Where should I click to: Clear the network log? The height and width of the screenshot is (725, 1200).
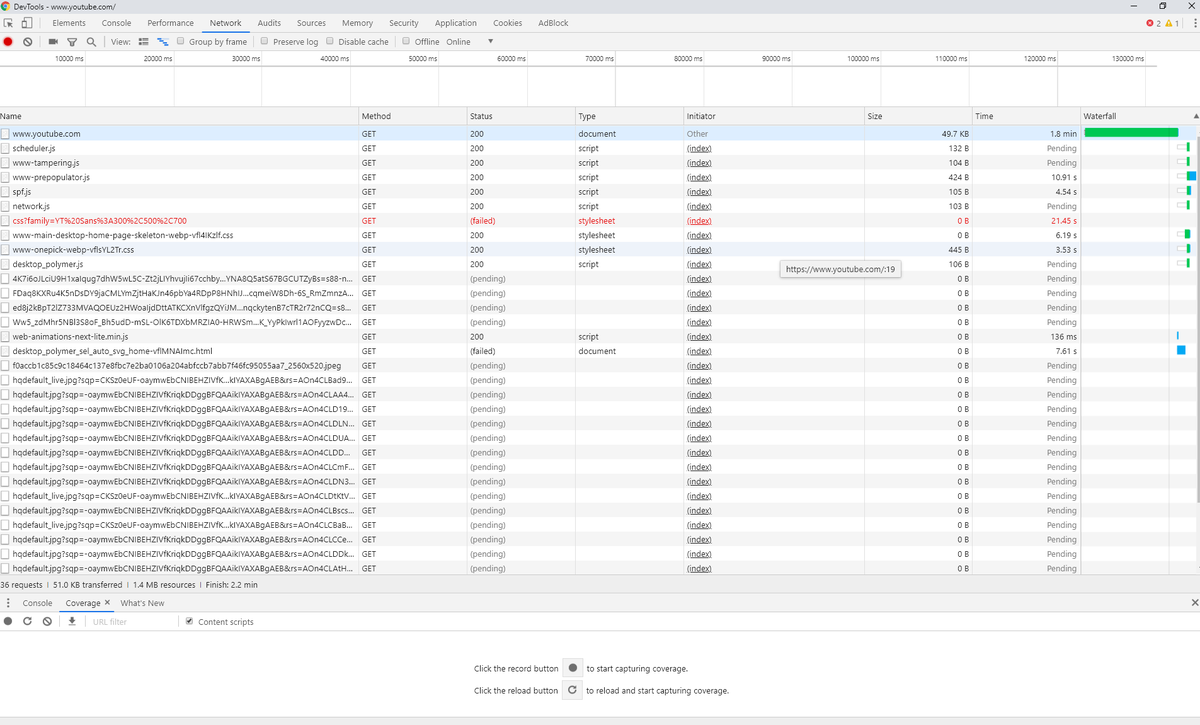pyautogui.click(x=28, y=42)
